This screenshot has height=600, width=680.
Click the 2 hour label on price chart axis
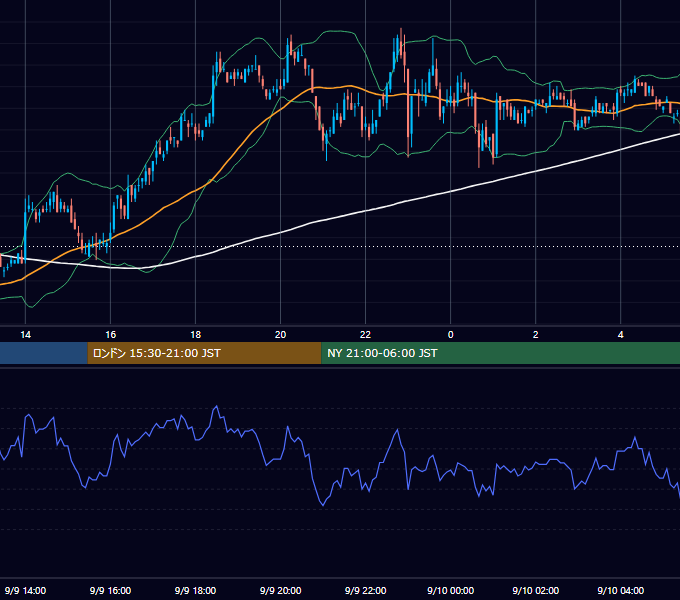536,335
